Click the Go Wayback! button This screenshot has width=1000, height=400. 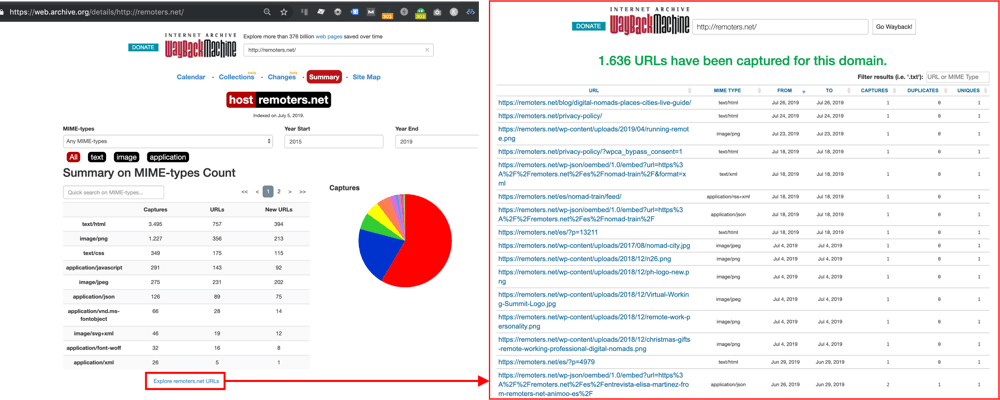tap(894, 27)
